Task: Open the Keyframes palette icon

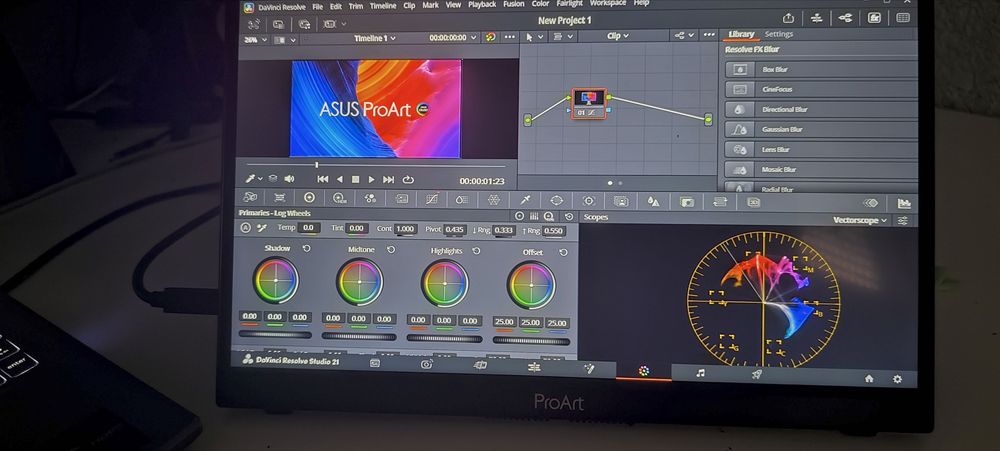Action: pyautogui.click(x=871, y=203)
